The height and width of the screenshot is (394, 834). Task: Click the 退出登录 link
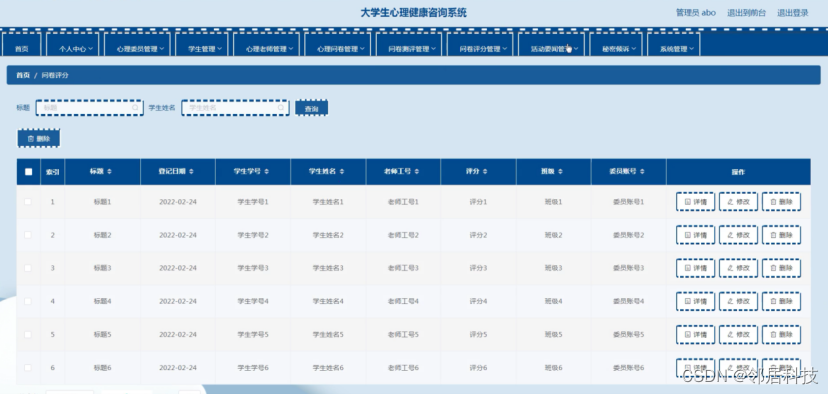pyautogui.click(x=793, y=13)
